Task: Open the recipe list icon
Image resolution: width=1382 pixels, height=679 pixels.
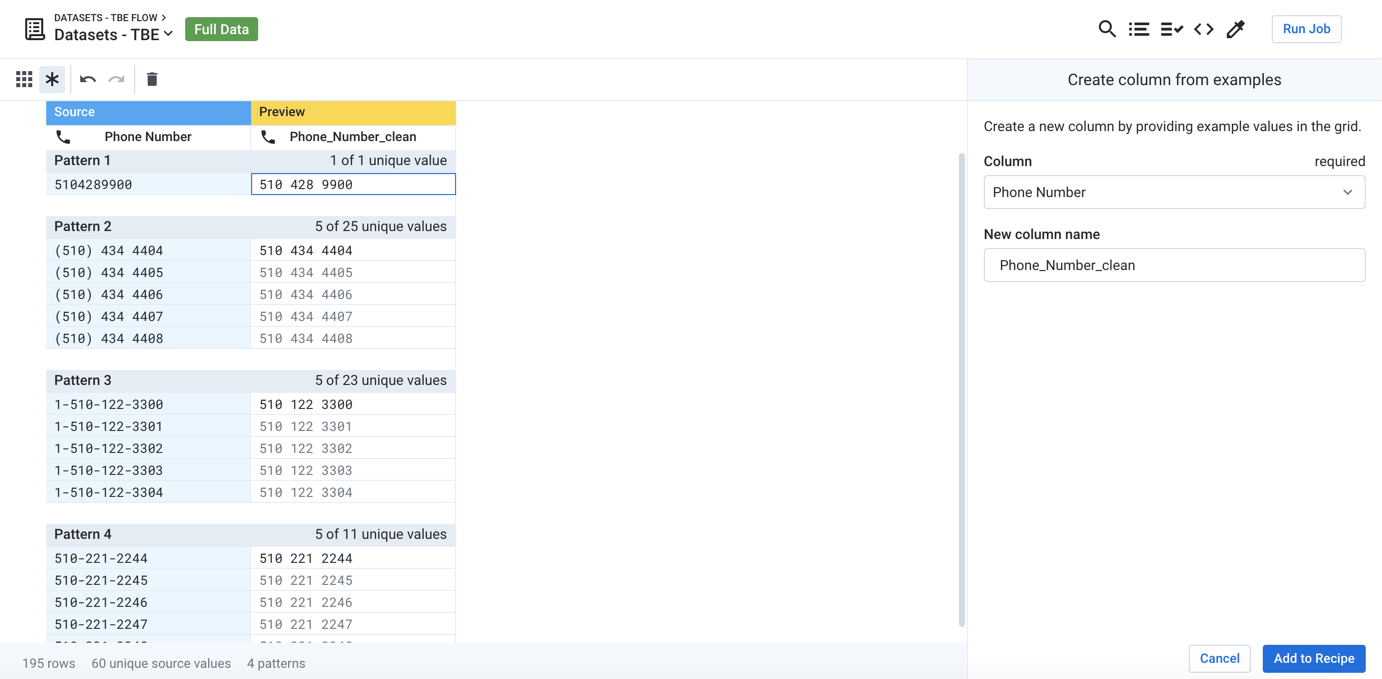Action: (x=1138, y=29)
